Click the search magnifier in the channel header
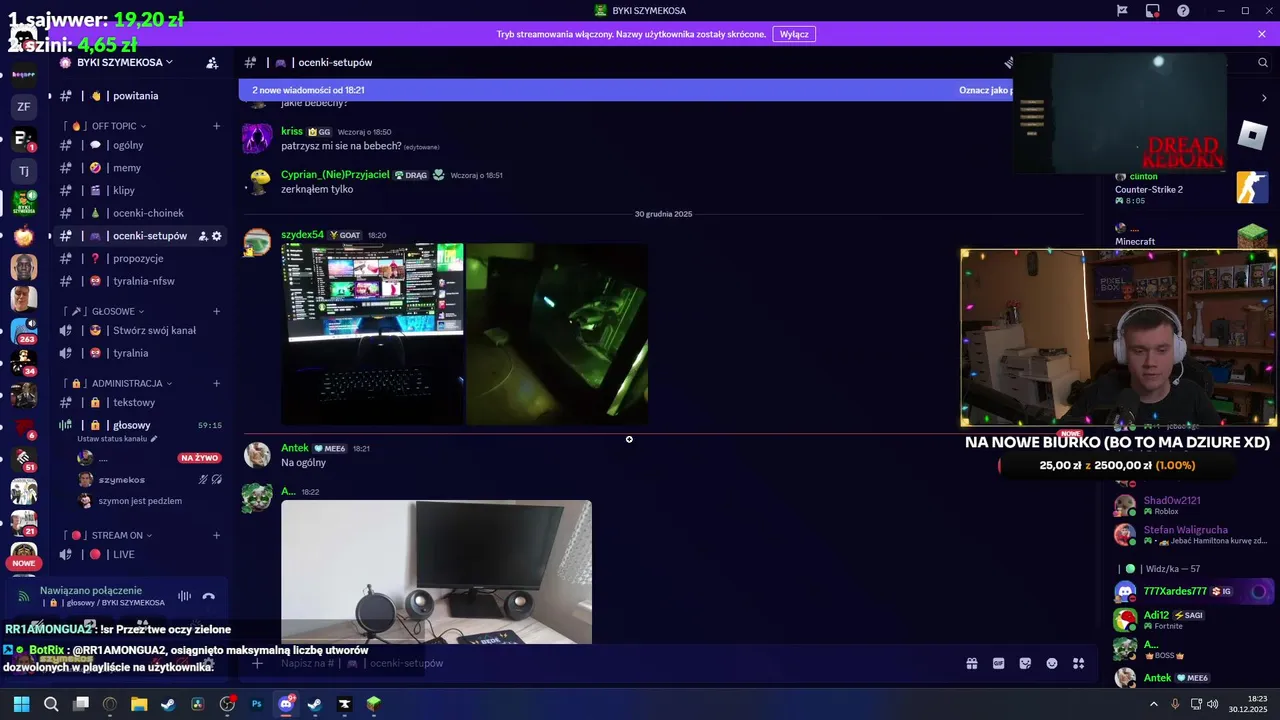This screenshot has width=1280, height=720. pyautogui.click(x=1263, y=62)
